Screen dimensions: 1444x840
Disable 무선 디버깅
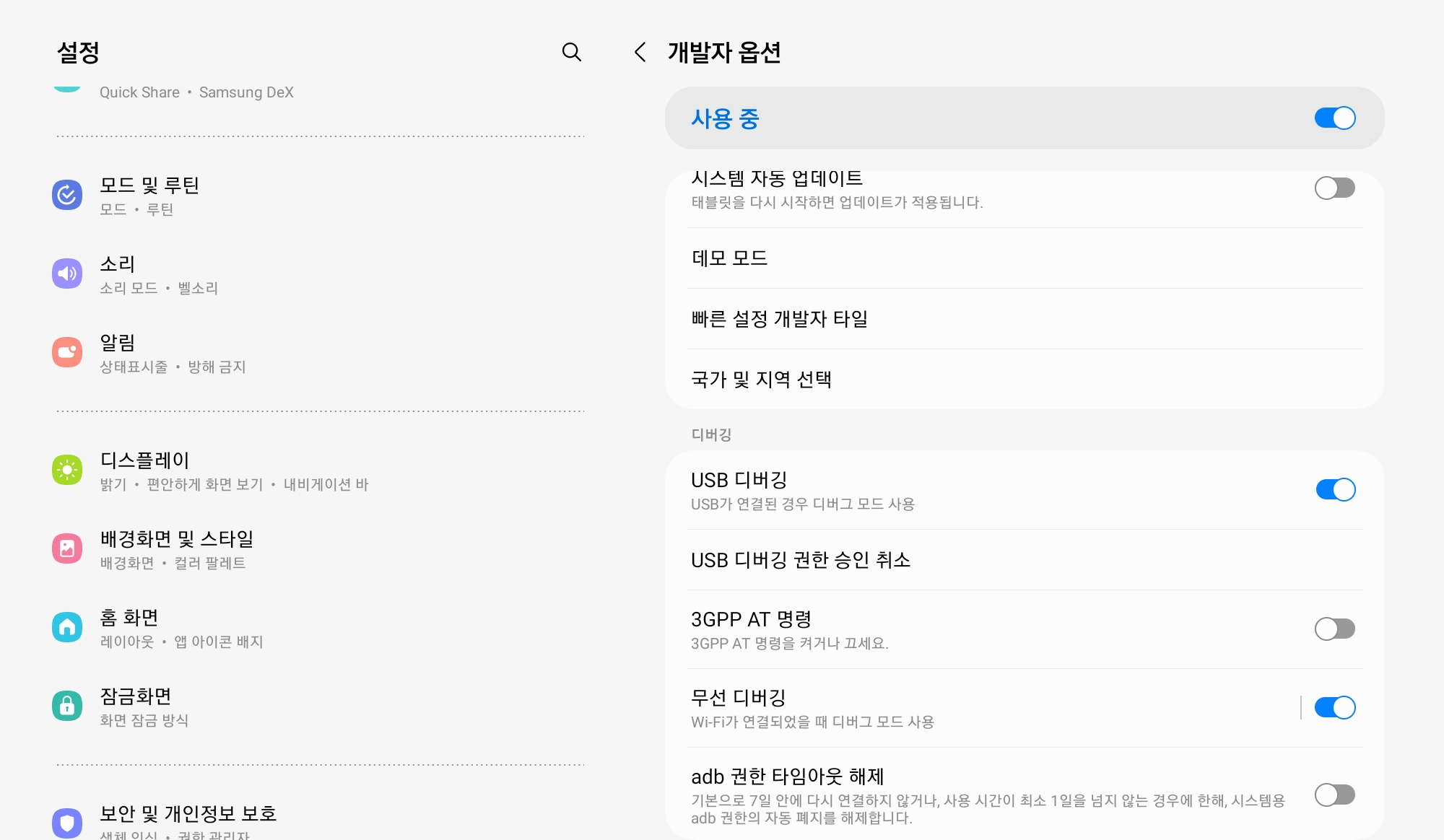(1335, 708)
